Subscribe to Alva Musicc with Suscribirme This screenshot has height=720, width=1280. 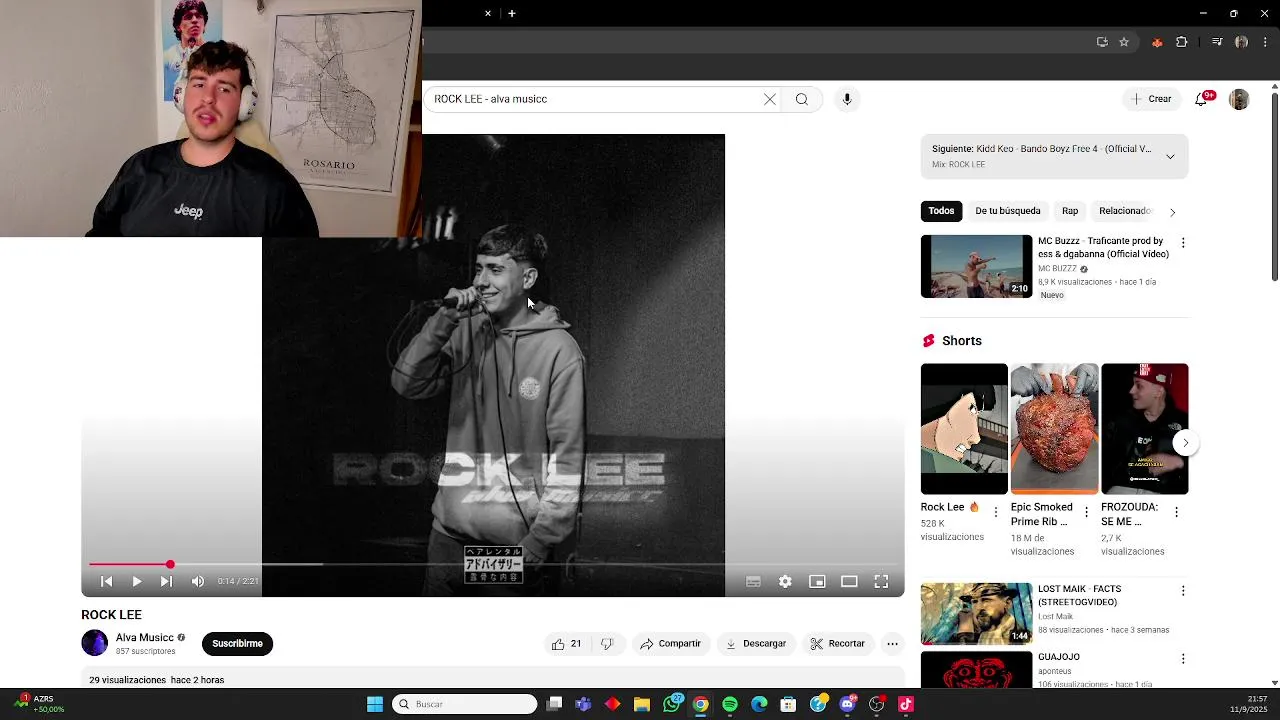[x=237, y=643]
